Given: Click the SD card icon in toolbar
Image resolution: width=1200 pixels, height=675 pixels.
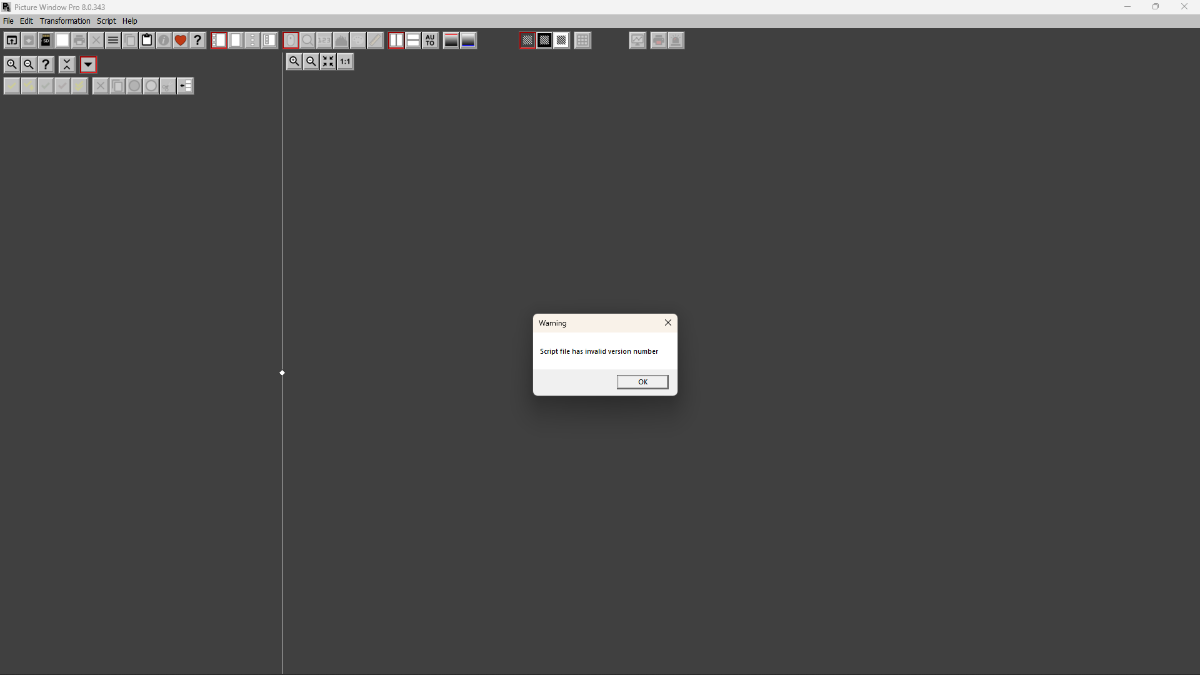Looking at the screenshot, I should [x=45, y=41].
